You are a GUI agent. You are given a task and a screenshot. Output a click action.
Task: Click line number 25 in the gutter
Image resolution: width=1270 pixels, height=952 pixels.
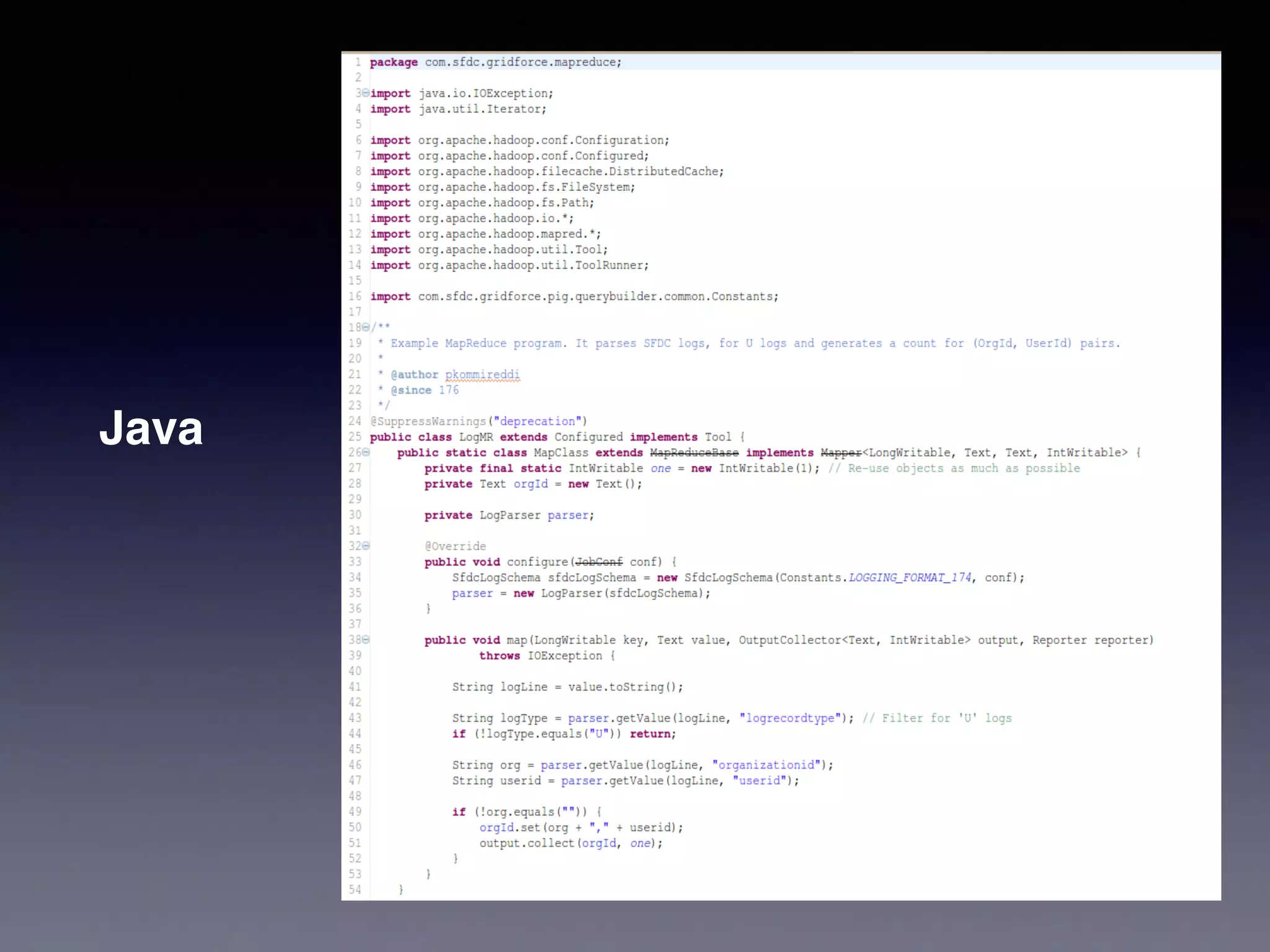tap(355, 437)
